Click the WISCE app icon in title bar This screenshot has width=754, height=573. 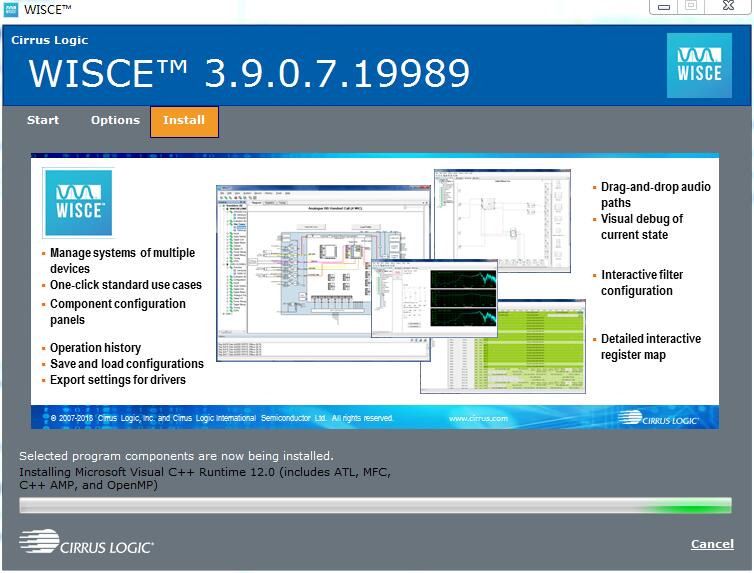coord(10,9)
